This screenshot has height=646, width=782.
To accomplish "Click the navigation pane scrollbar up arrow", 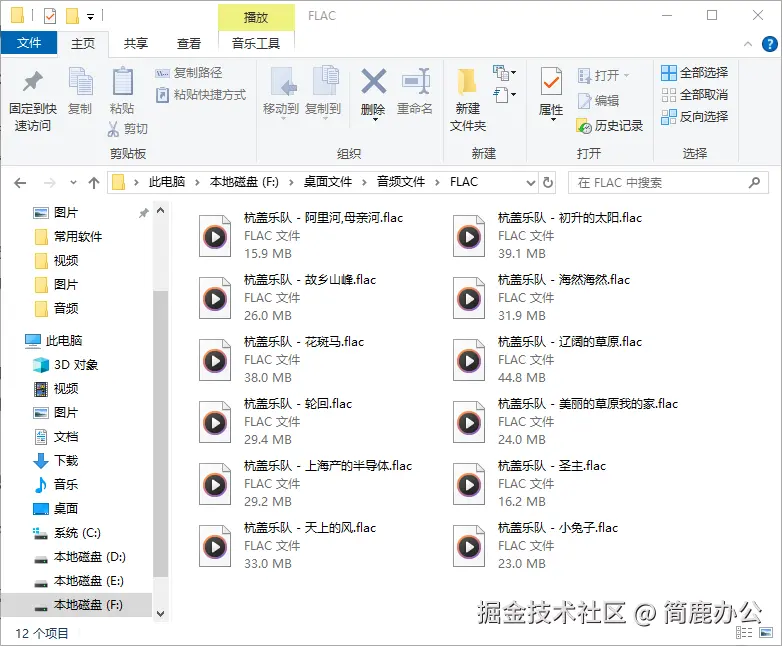I will [x=161, y=211].
